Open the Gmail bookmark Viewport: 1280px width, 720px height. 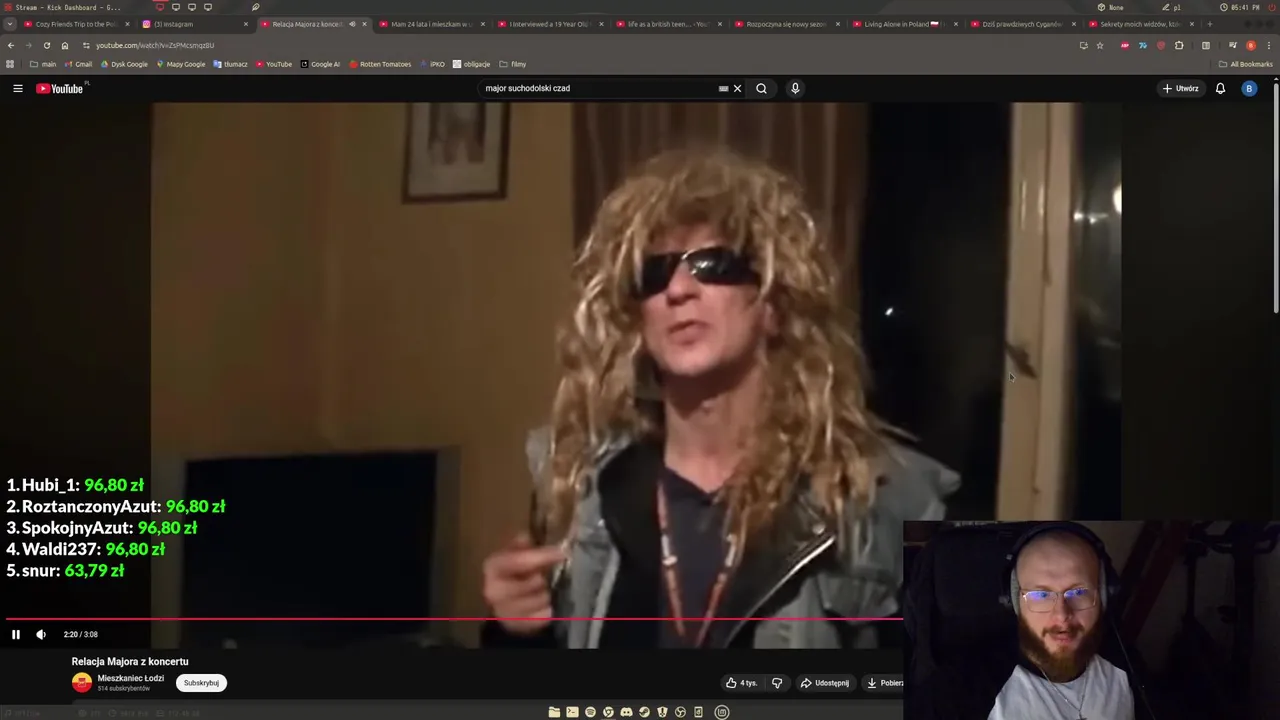point(78,64)
